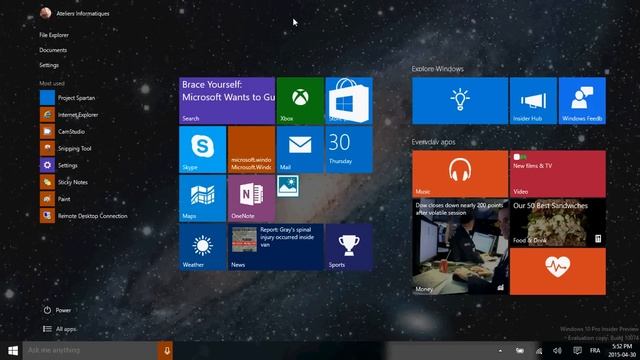Screen dimensions: 640x360
Task: Open Money tile Dow closes down story
Action: pyautogui.click(x=460, y=247)
